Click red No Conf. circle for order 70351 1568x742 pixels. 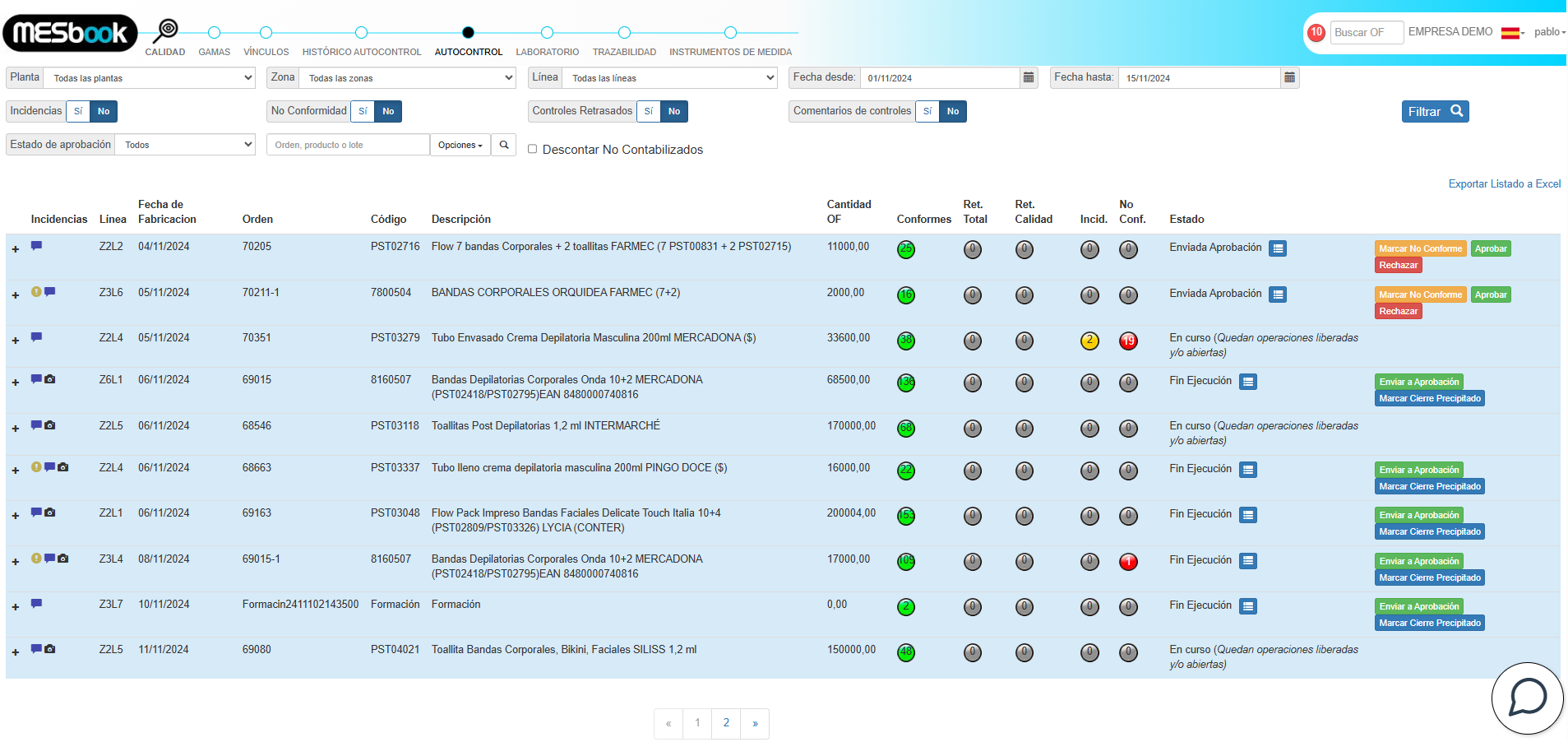(x=1128, y=341)
